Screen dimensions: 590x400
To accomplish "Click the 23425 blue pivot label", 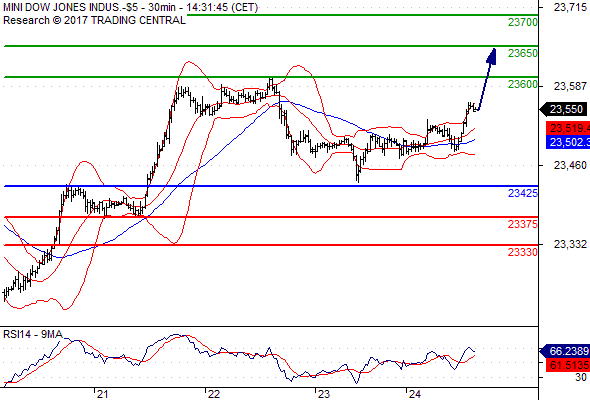I will tap(523, 193).
